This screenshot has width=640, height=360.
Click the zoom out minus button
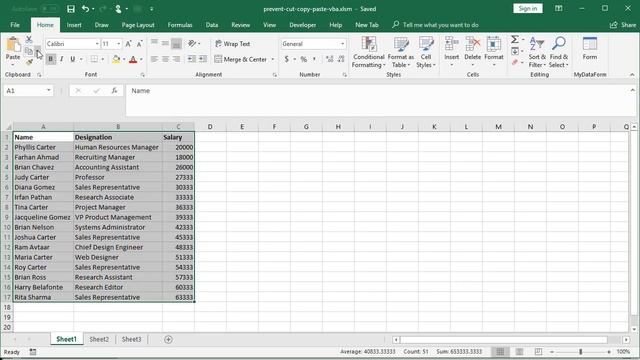(552, 351)
